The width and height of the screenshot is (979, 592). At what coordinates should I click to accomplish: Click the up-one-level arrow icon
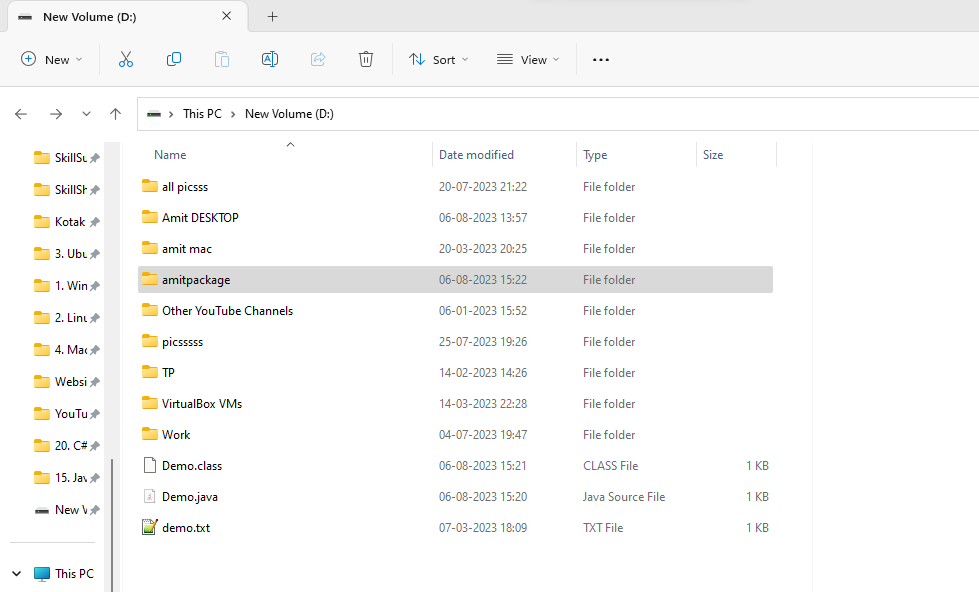coord(115,114)
